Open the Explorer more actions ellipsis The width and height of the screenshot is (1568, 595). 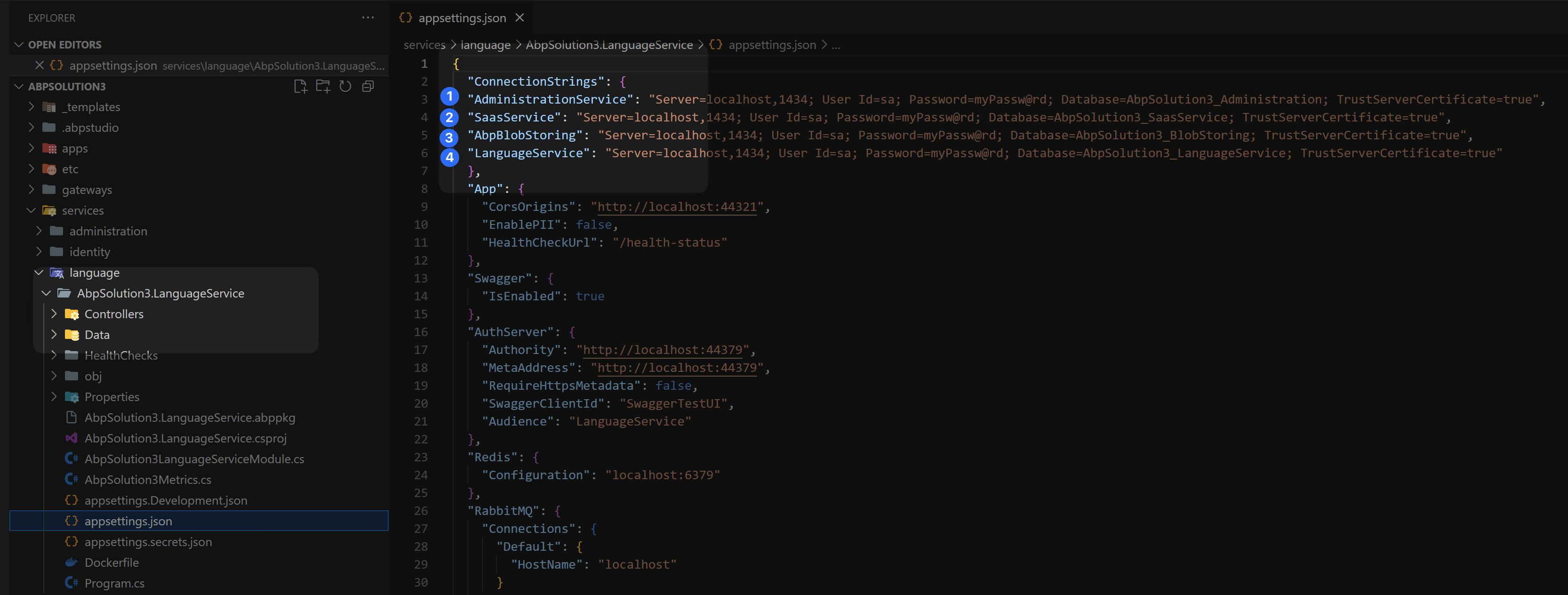(x=368, y=18)
